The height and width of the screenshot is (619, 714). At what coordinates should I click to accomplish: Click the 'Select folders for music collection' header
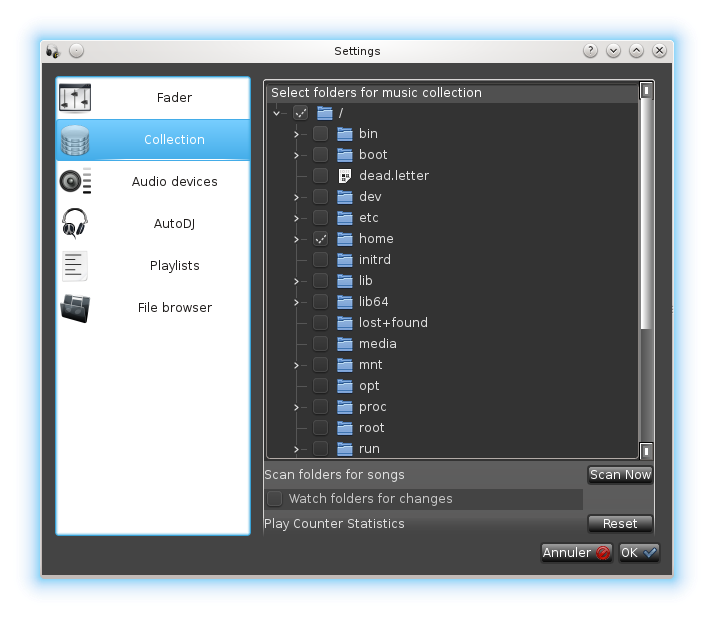(452, 92)
